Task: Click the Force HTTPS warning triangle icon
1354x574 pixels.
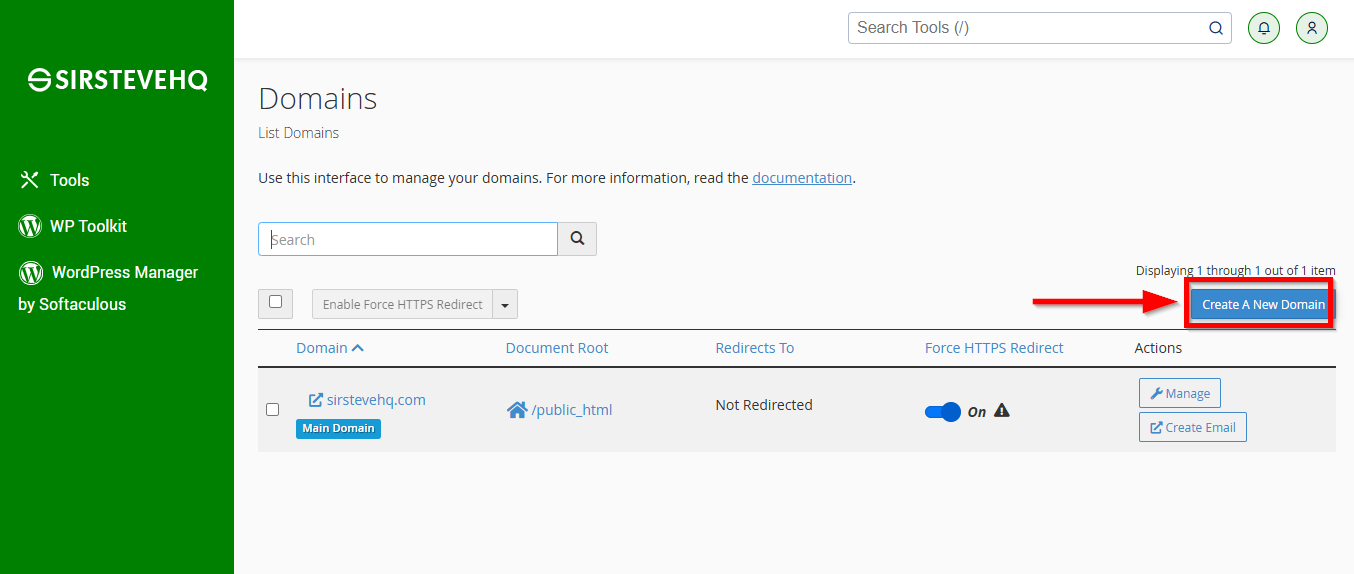Action: pyautogui.click(x=1002, y=410)
